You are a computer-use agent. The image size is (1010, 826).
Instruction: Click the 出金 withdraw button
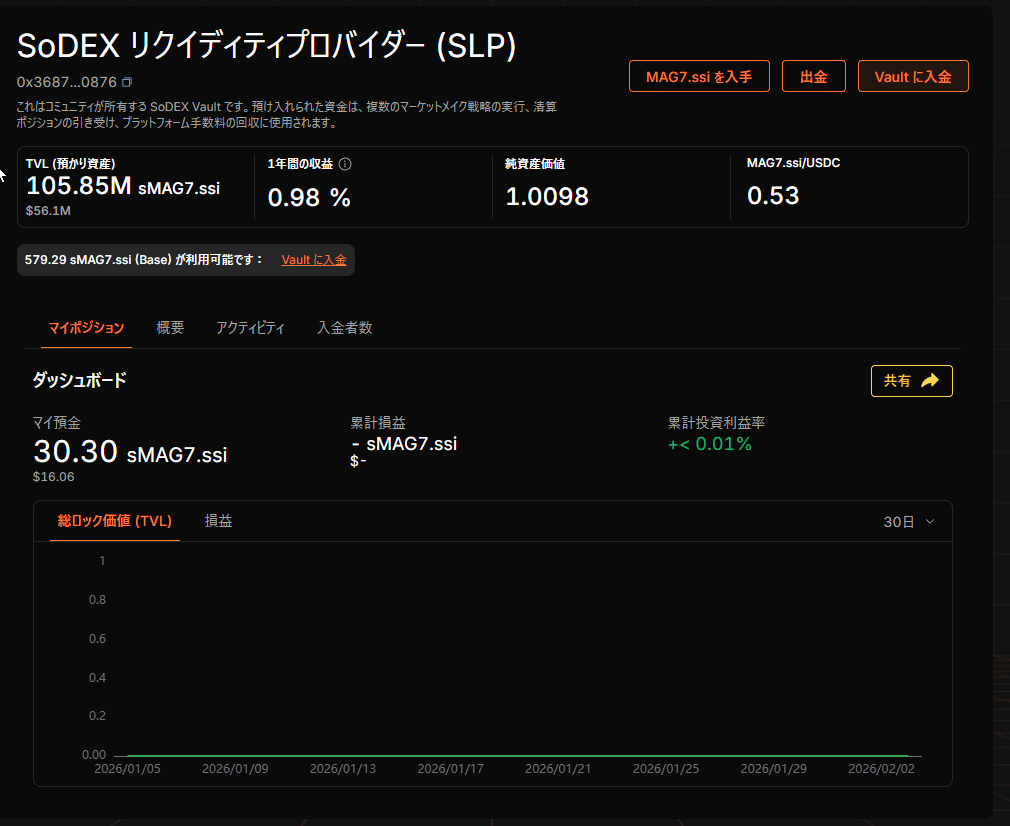pyautogui.click(x=814, y=77)
